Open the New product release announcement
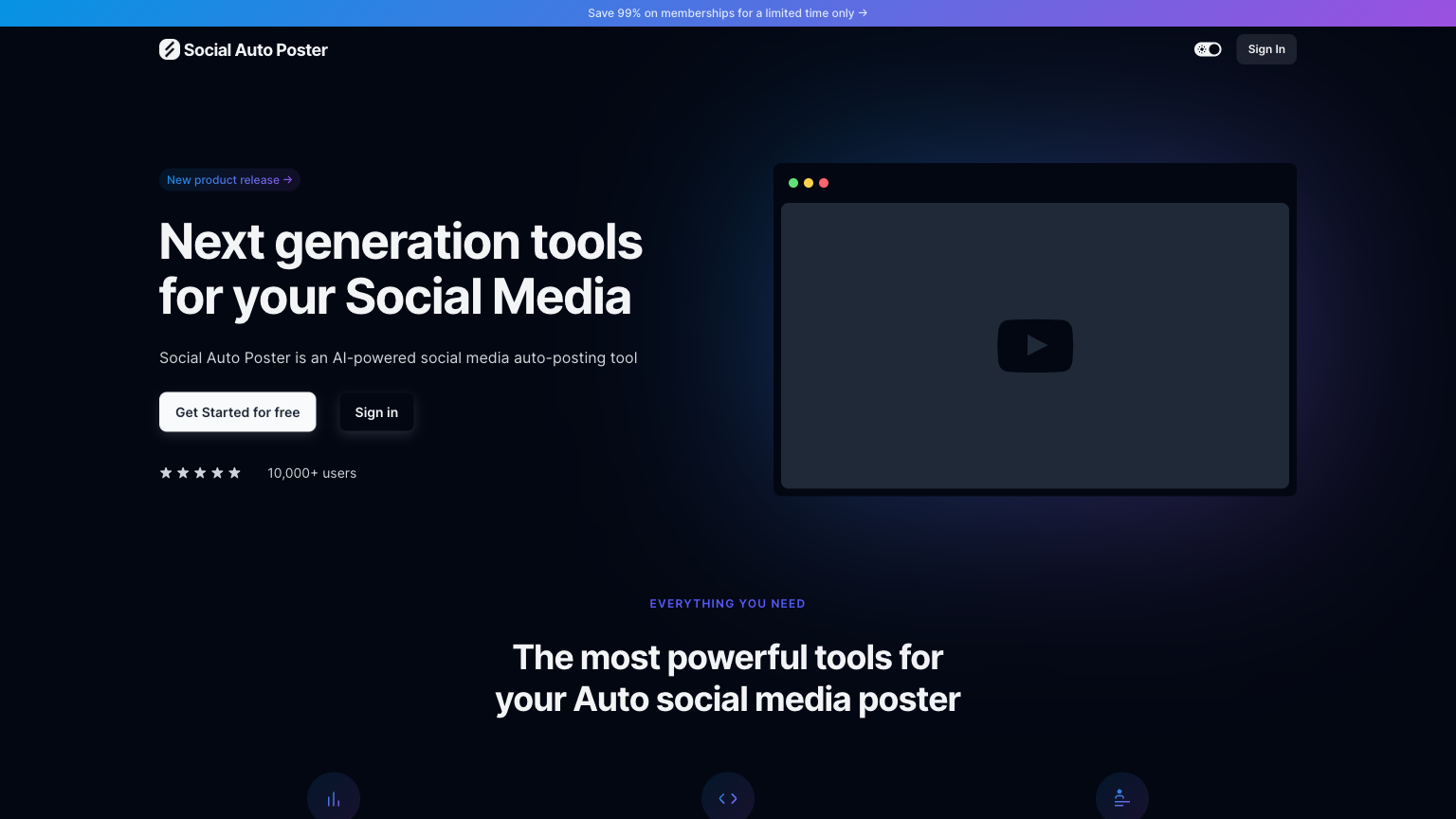Viewport: 1456px width, 819px height. 227,180
